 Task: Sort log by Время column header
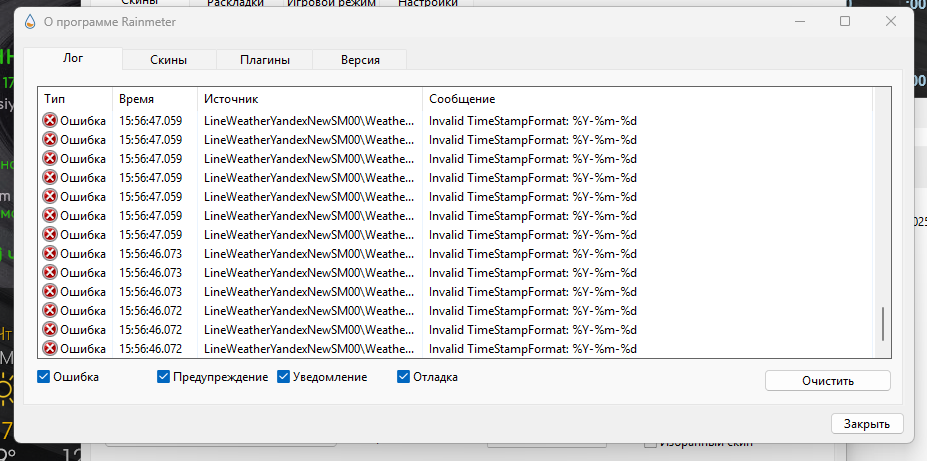coord(155,99)
